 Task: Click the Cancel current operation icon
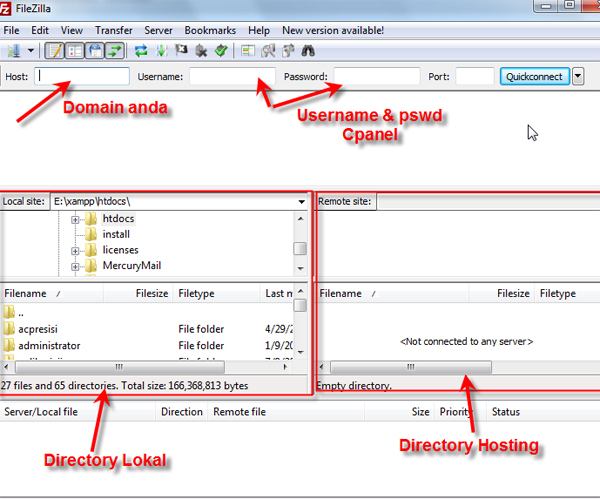coord(181,50)
